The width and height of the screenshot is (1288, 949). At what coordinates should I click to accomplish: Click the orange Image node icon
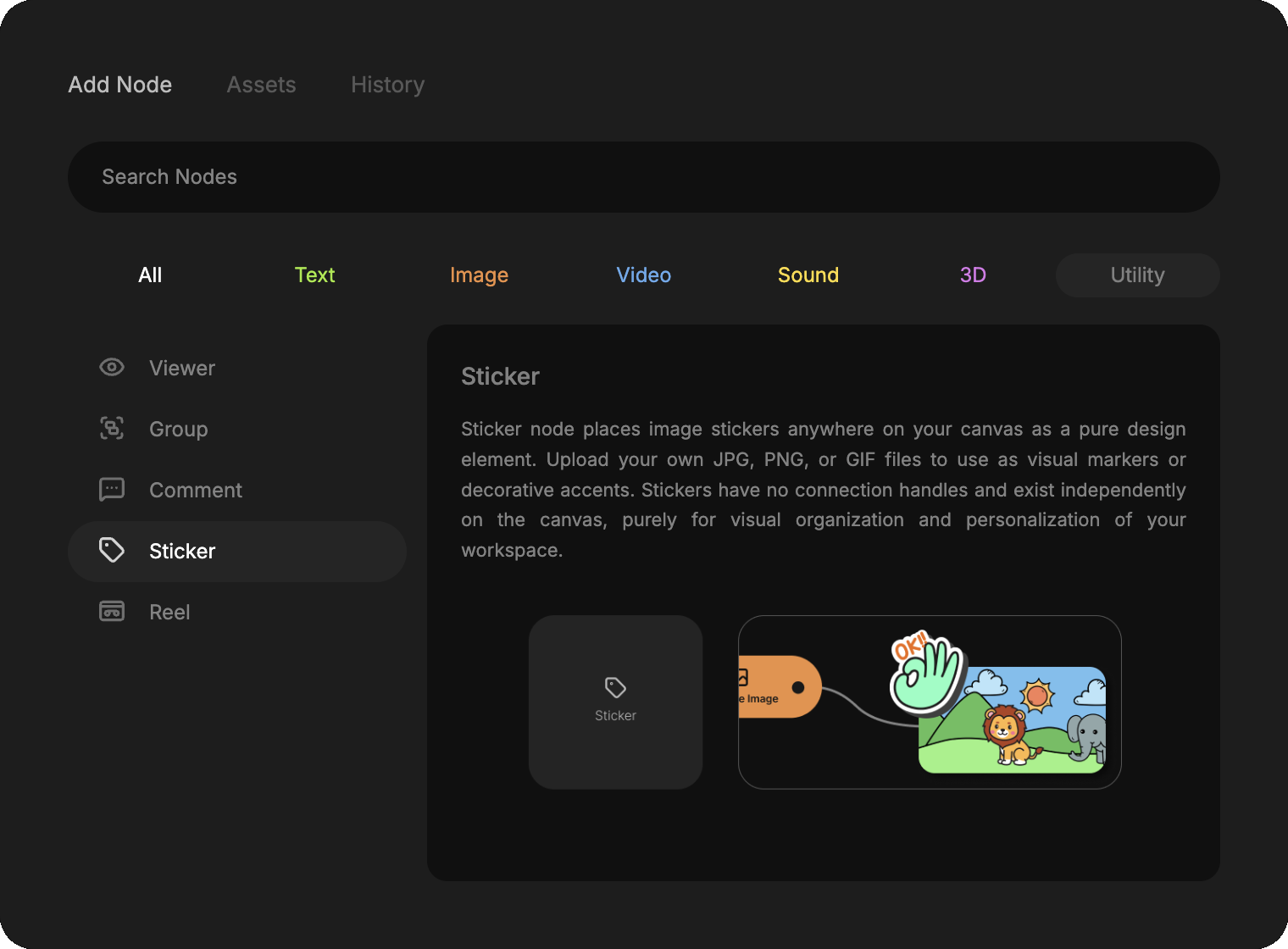tap(743, 677)
